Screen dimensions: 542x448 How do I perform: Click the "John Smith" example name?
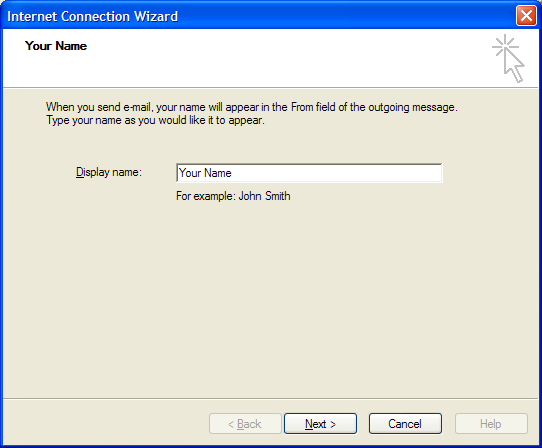(265, 196)
